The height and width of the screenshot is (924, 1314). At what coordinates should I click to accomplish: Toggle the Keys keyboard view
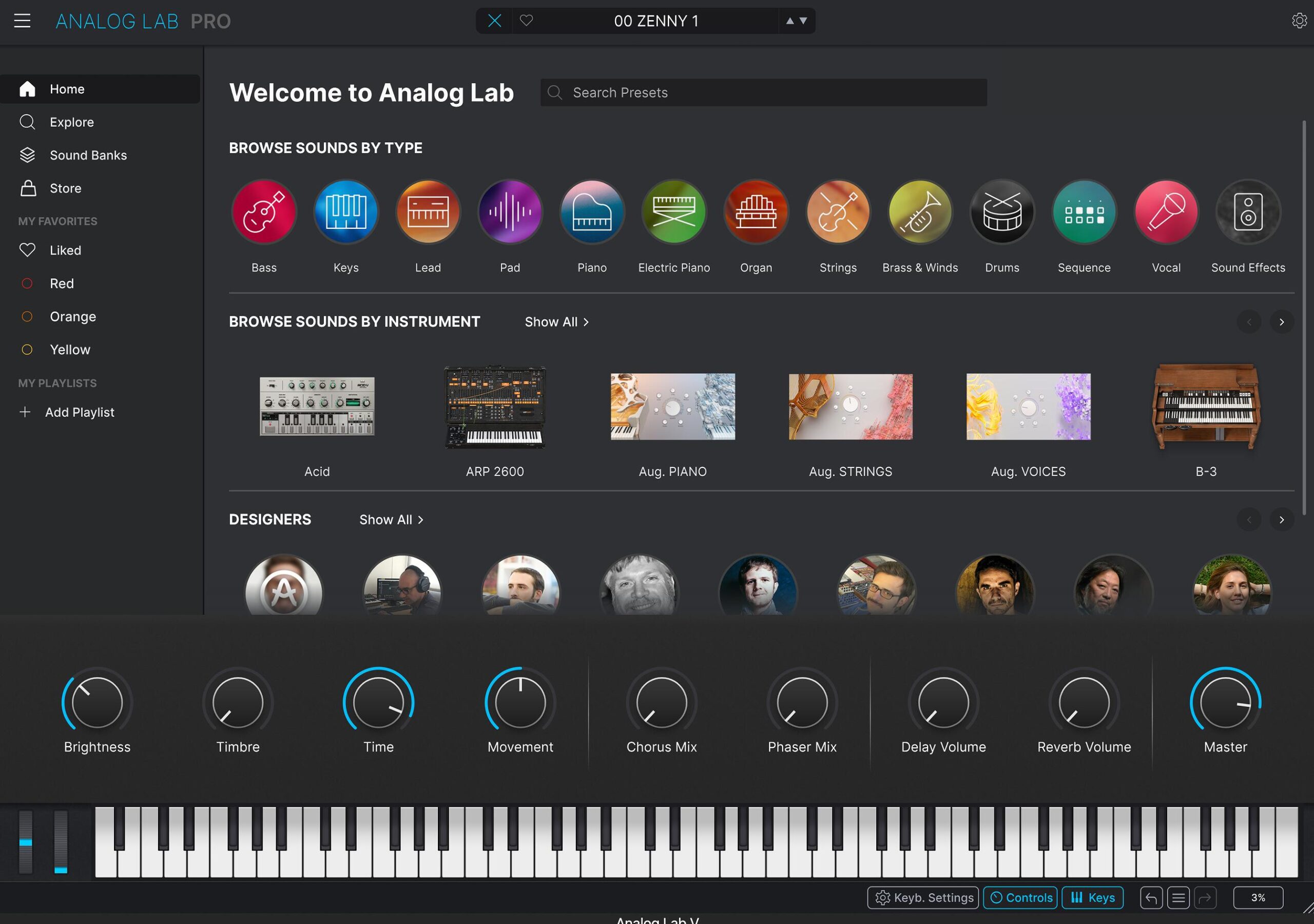pyautogui.click(x=1092, y=898)
